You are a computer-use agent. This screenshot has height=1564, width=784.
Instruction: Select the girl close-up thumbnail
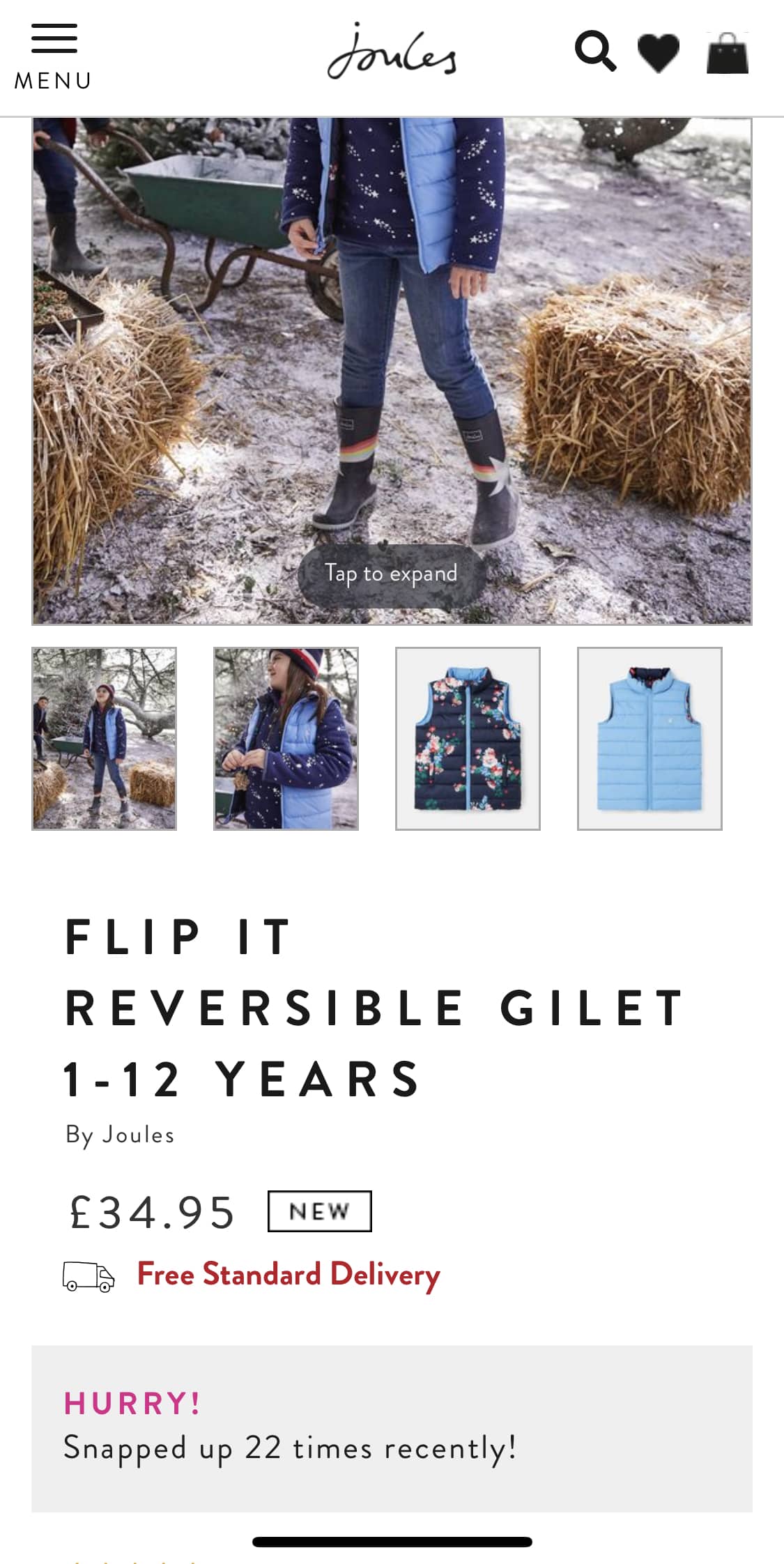[x=286, y=738]
